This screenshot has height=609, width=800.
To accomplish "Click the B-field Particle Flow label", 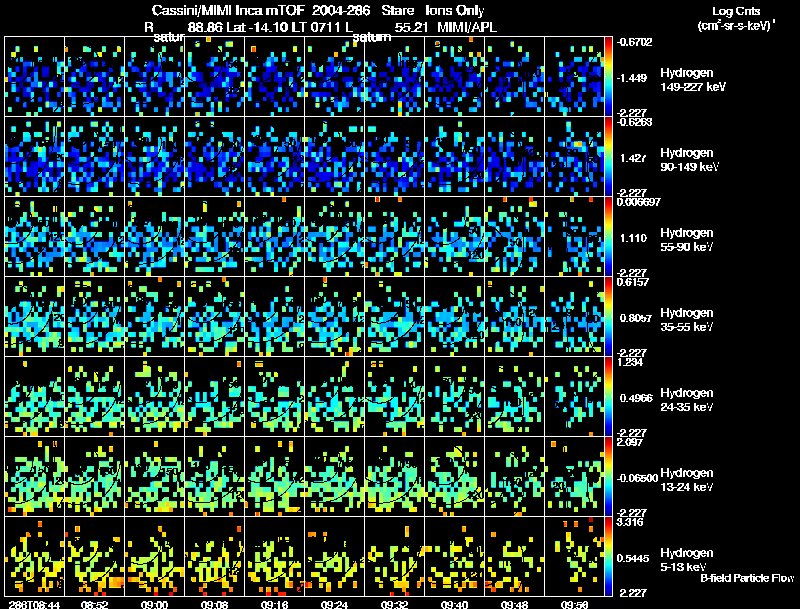I will (747, 578).
